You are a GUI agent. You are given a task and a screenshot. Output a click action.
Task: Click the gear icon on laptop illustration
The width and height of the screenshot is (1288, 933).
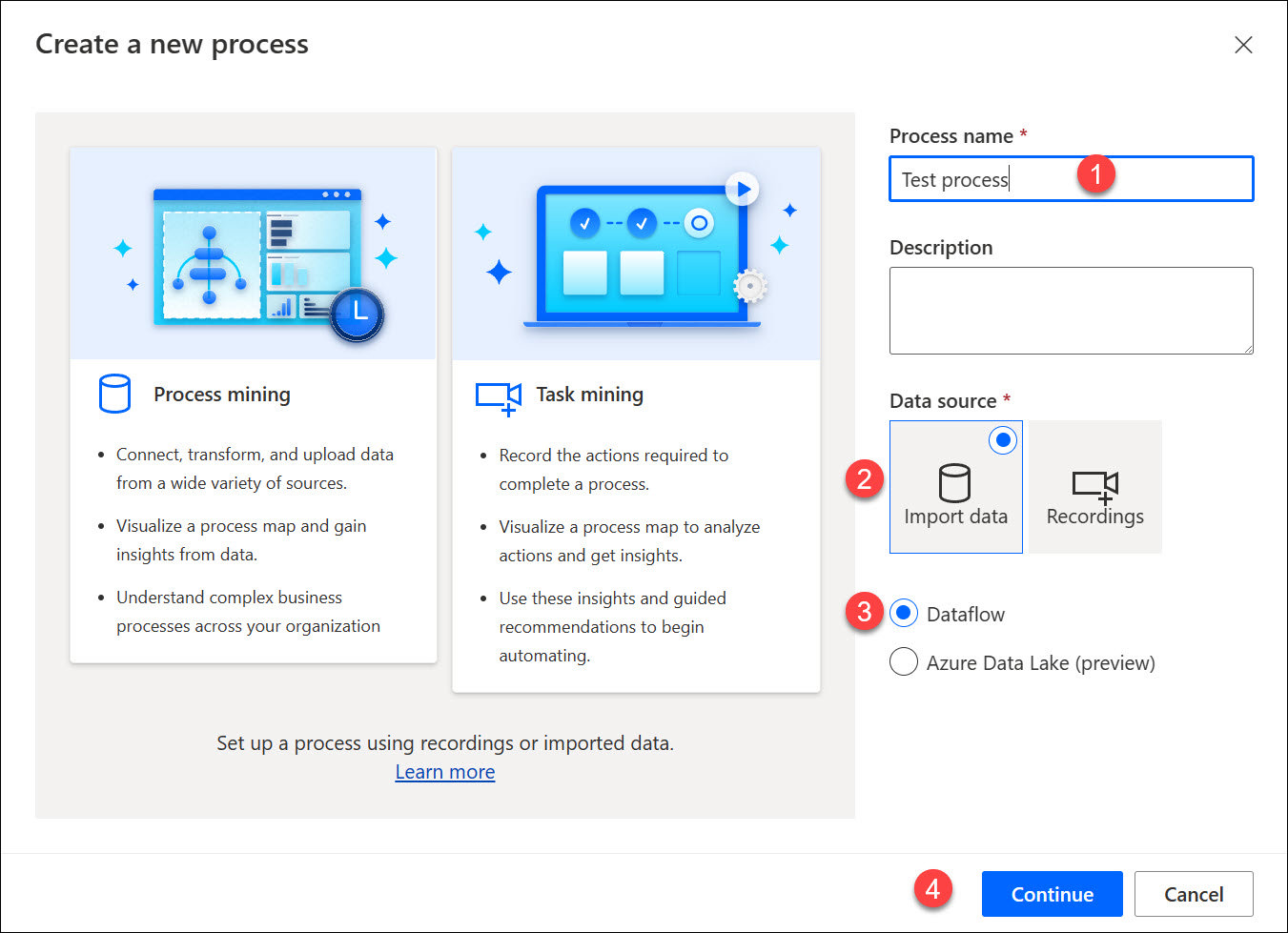[750, 286]
